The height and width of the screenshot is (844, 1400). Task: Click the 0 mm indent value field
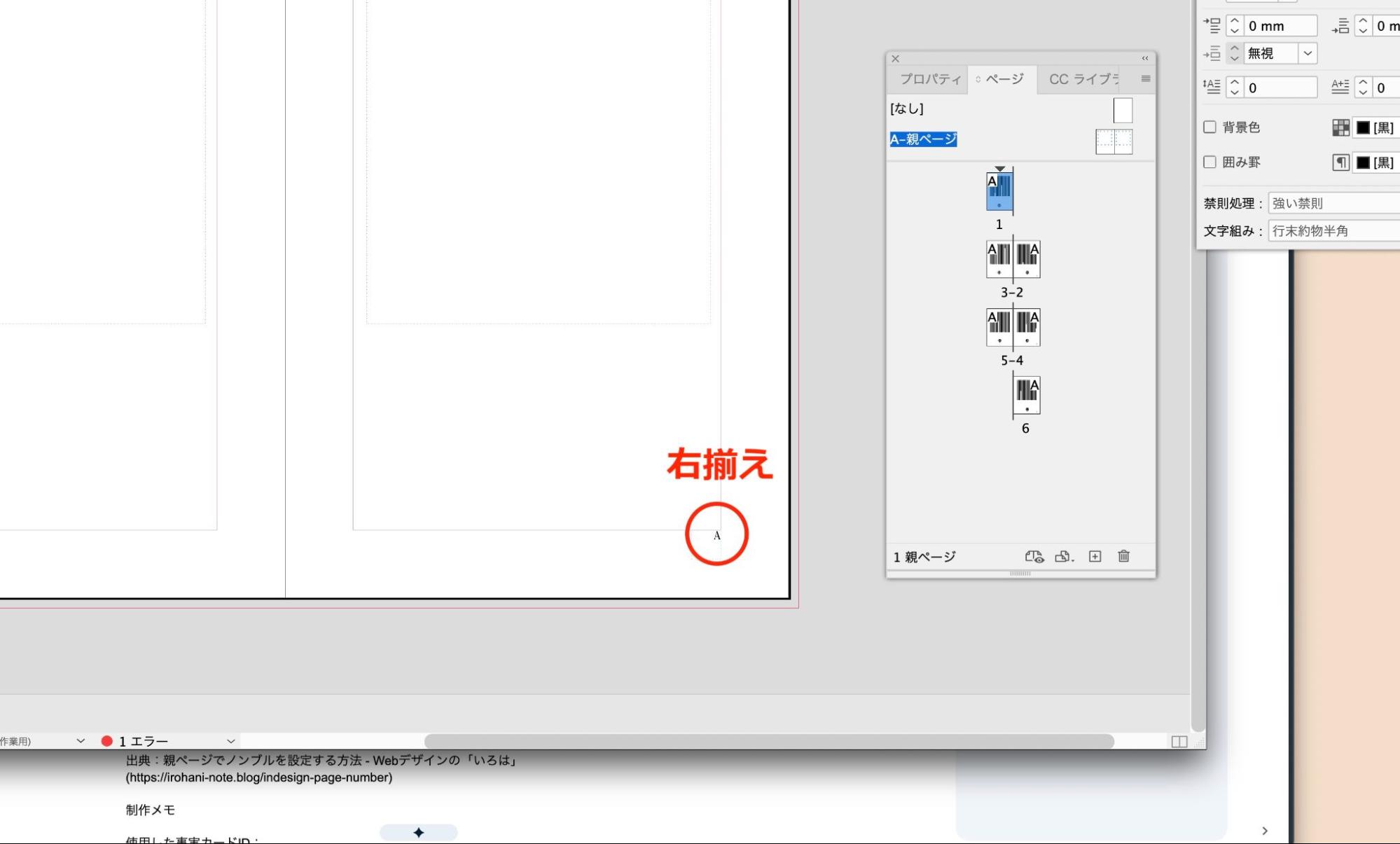1280,26
